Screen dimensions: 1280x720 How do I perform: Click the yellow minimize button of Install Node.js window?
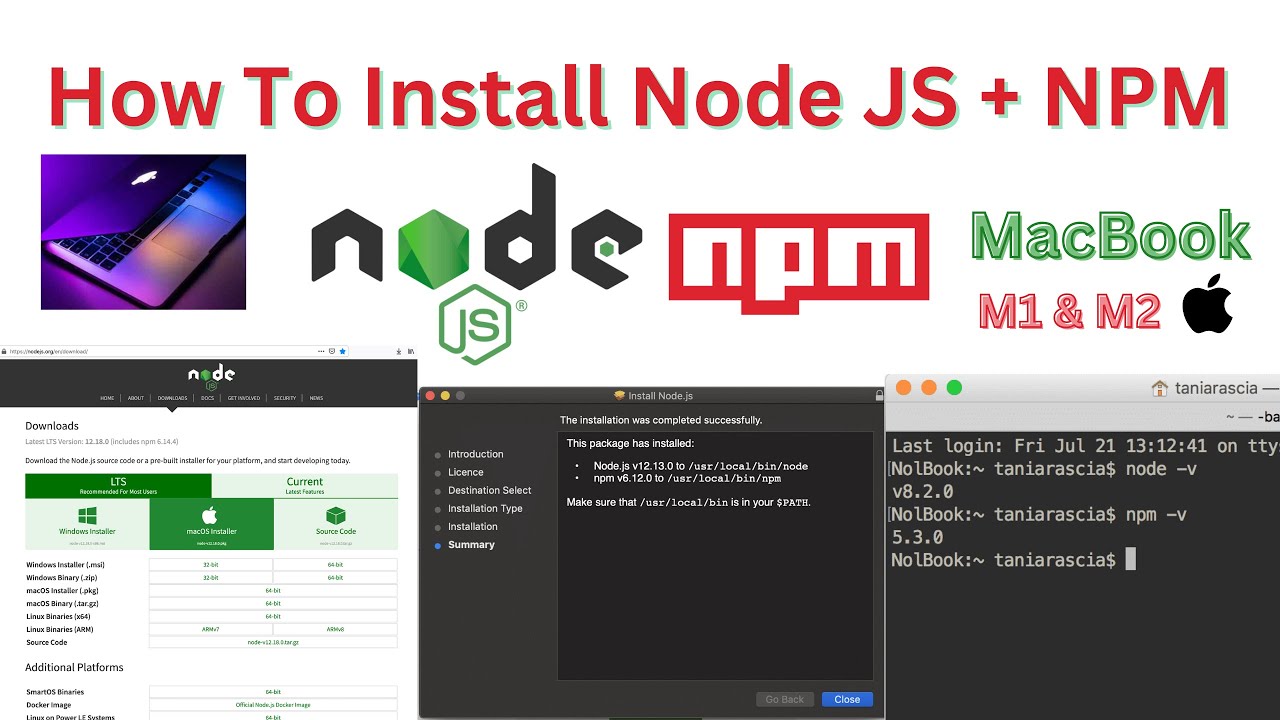(x=446, y=396)
